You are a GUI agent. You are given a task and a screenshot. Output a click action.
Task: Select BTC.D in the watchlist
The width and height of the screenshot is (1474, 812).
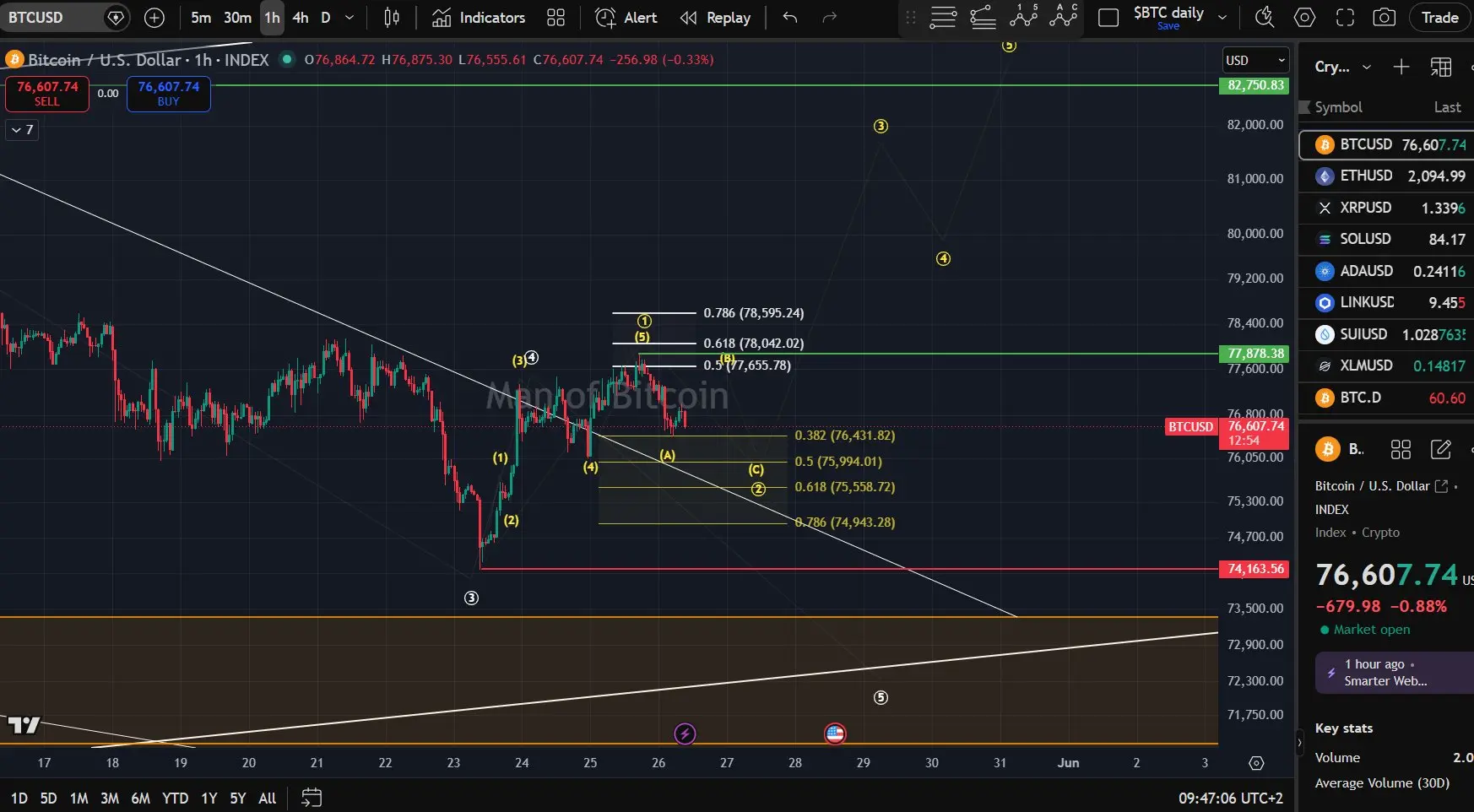tap(1386, 398)
